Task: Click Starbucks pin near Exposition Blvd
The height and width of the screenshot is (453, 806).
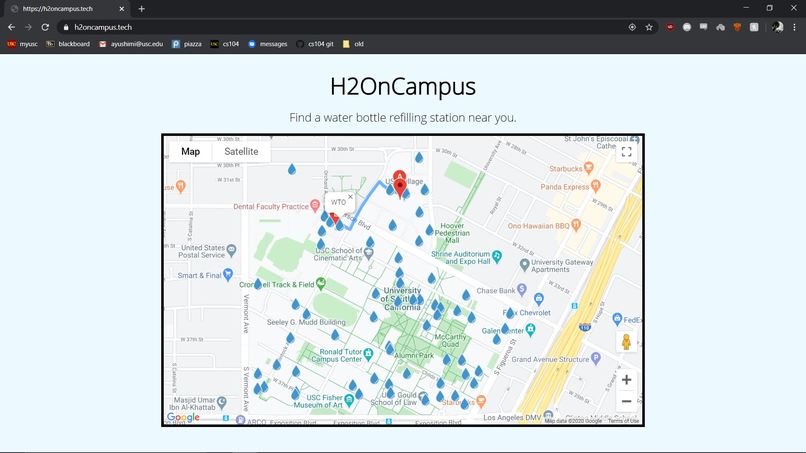Action: (481, 401)
